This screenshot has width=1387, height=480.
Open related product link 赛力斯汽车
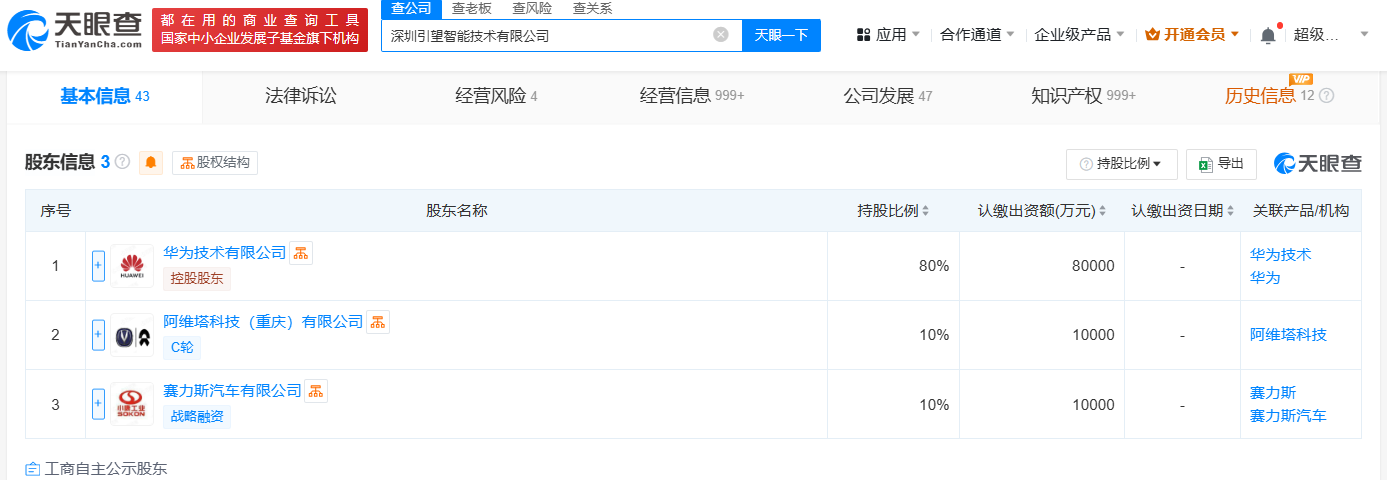(x=1288, y=415)
